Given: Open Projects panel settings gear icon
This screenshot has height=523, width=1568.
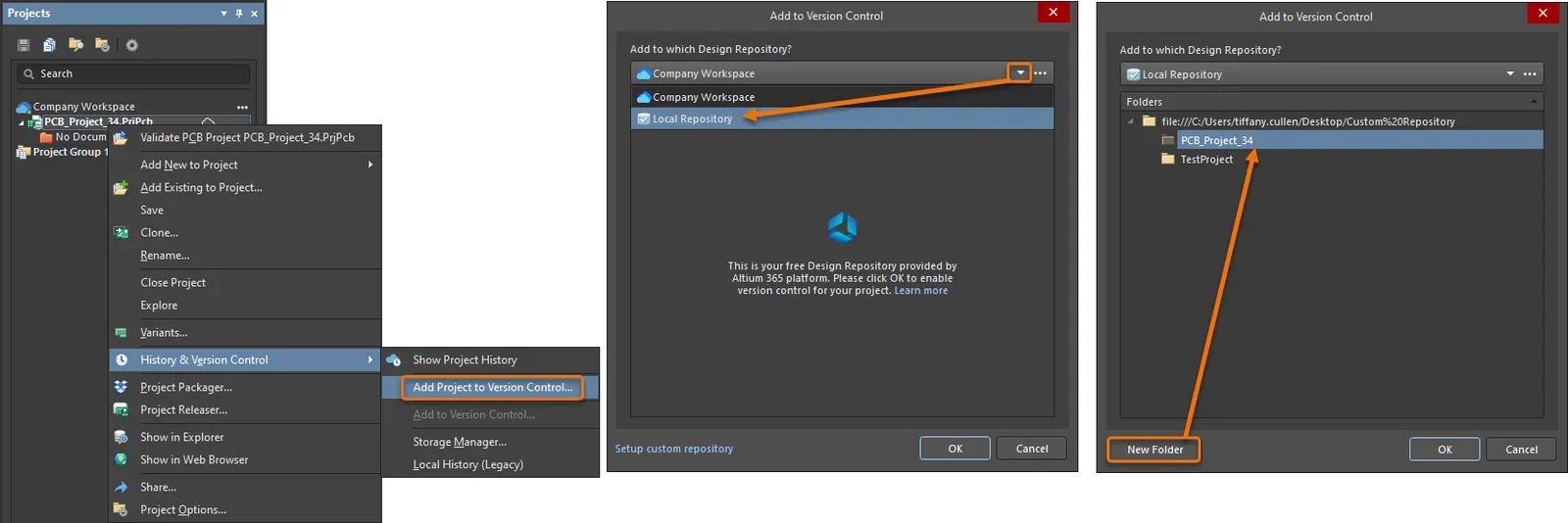Looking at the screenshot, I should pyautogui.click(x=132, y=45).
